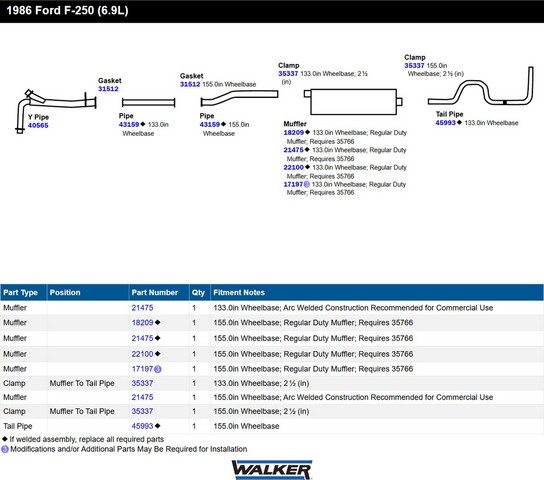This screenshot has width=544, height=480.
Task: Open clamp 35337 link for 133.0in wheelbase diagram
Action: point(288,74)
